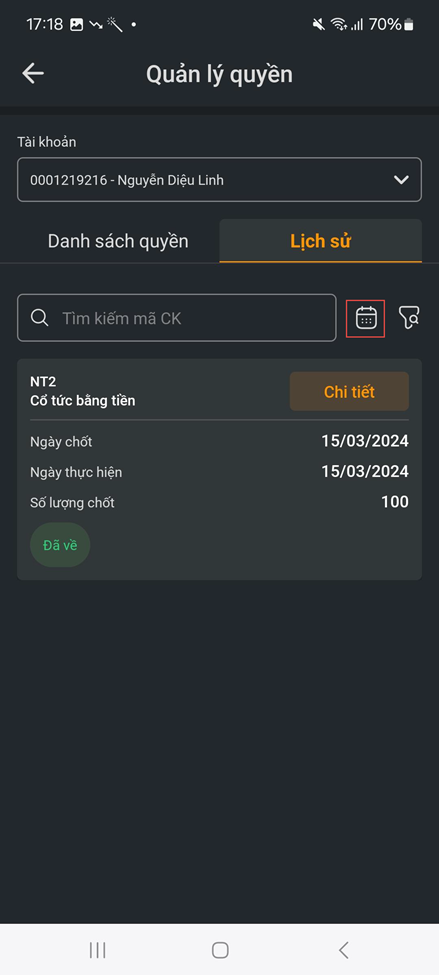Tap the Đã về status badge
This screenshot has height=975, width=439.
pos(60,545)
